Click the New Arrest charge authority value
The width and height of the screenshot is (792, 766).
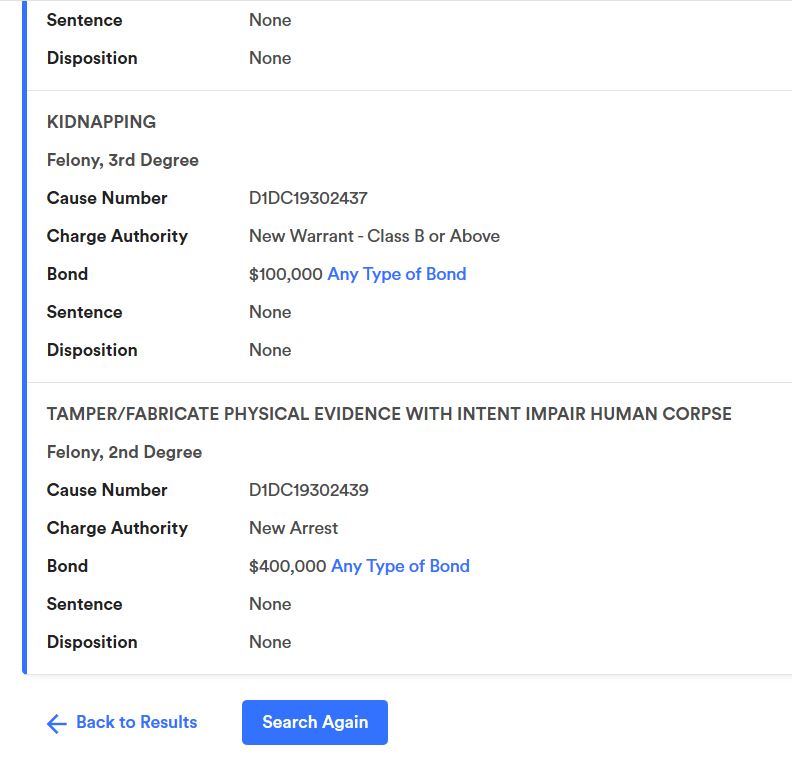click(293, 528)
